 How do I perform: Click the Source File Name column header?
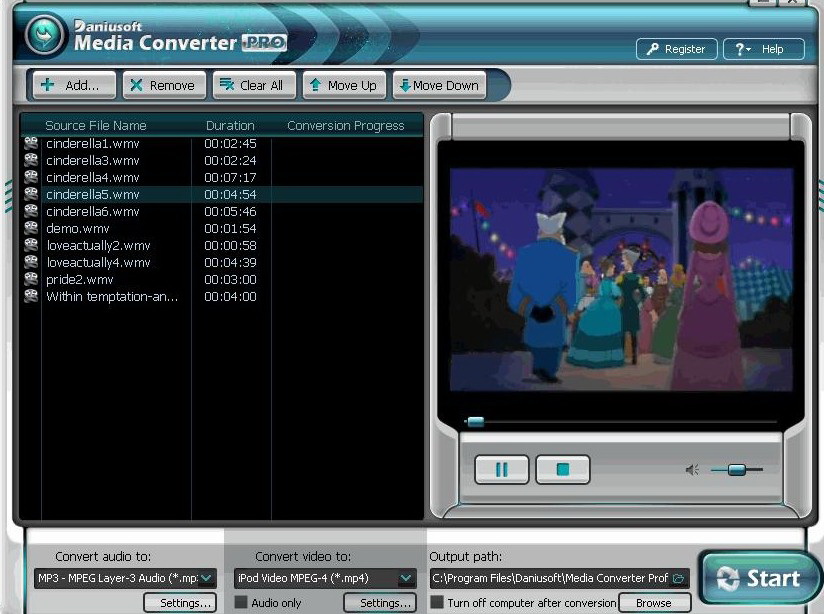[x=96, y=125]
